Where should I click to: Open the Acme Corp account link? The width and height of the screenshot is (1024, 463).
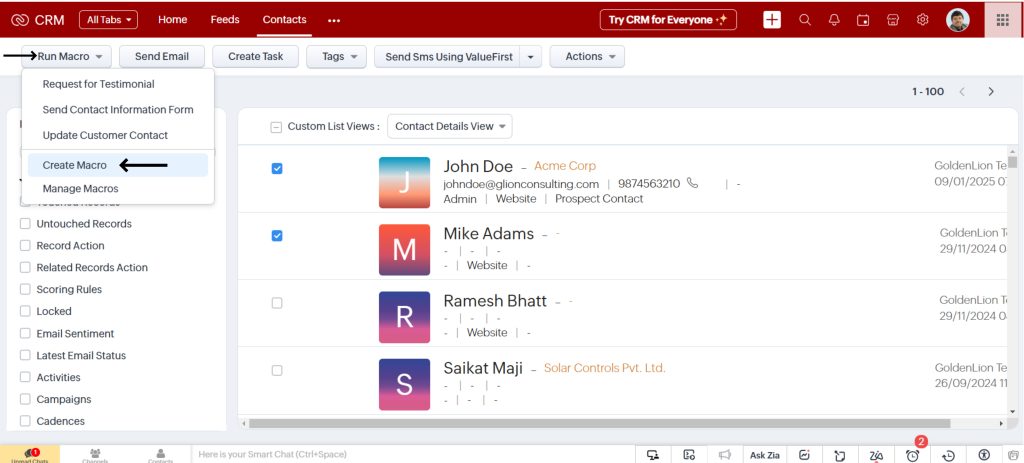[x=564, y=166]
